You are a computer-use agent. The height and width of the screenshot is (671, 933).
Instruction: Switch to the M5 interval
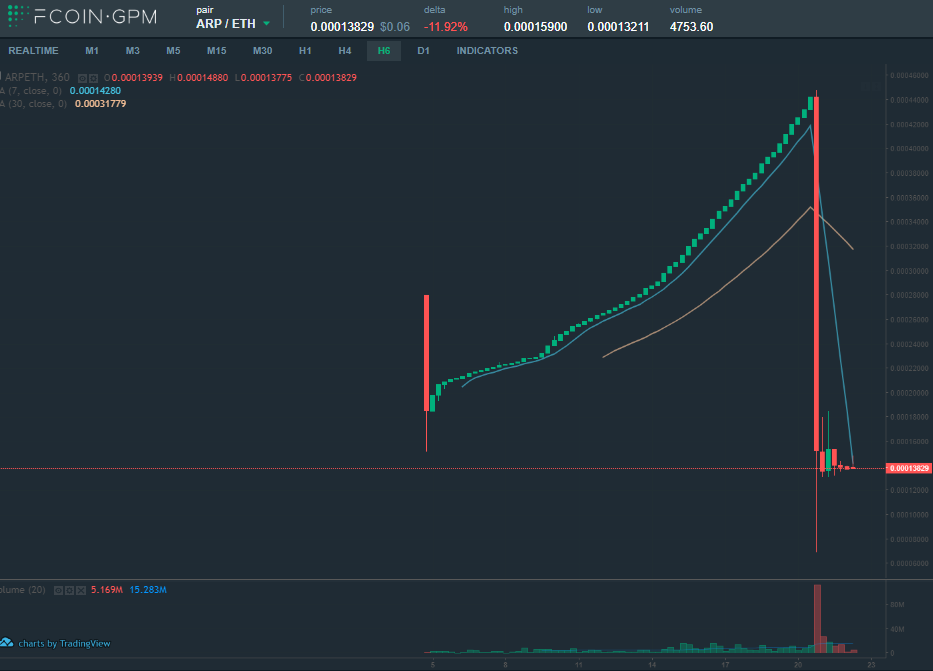point(173,51)
